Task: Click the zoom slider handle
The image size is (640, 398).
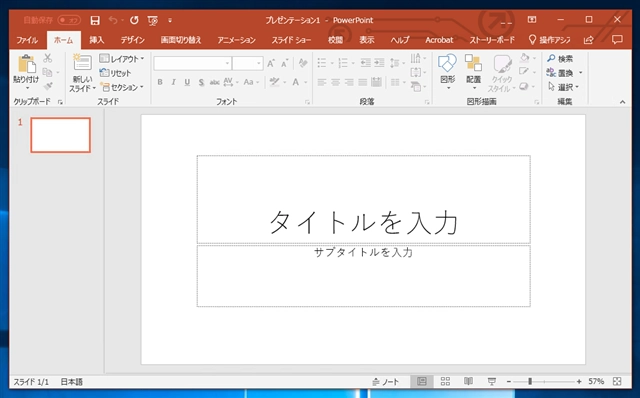Action: coord(530,381)
